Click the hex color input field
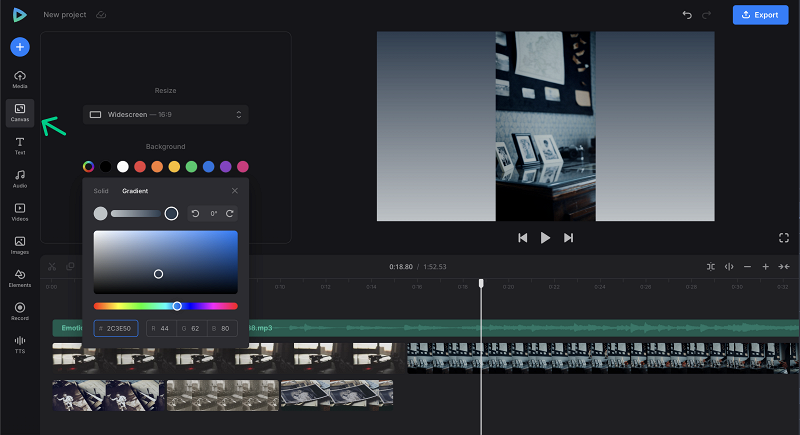 (x=116, y=328)
